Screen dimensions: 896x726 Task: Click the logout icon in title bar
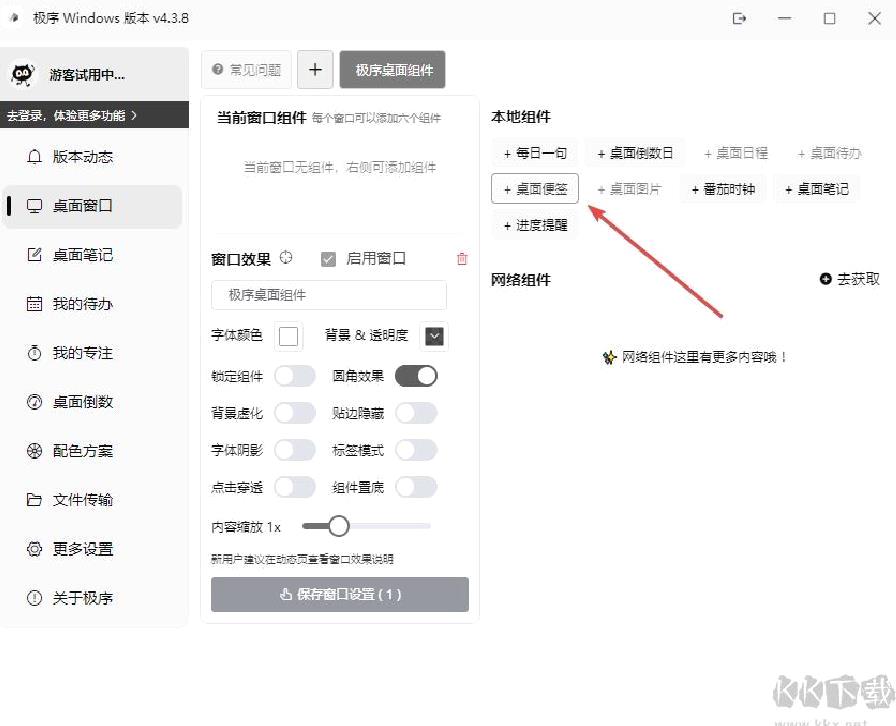coord(739,18)
